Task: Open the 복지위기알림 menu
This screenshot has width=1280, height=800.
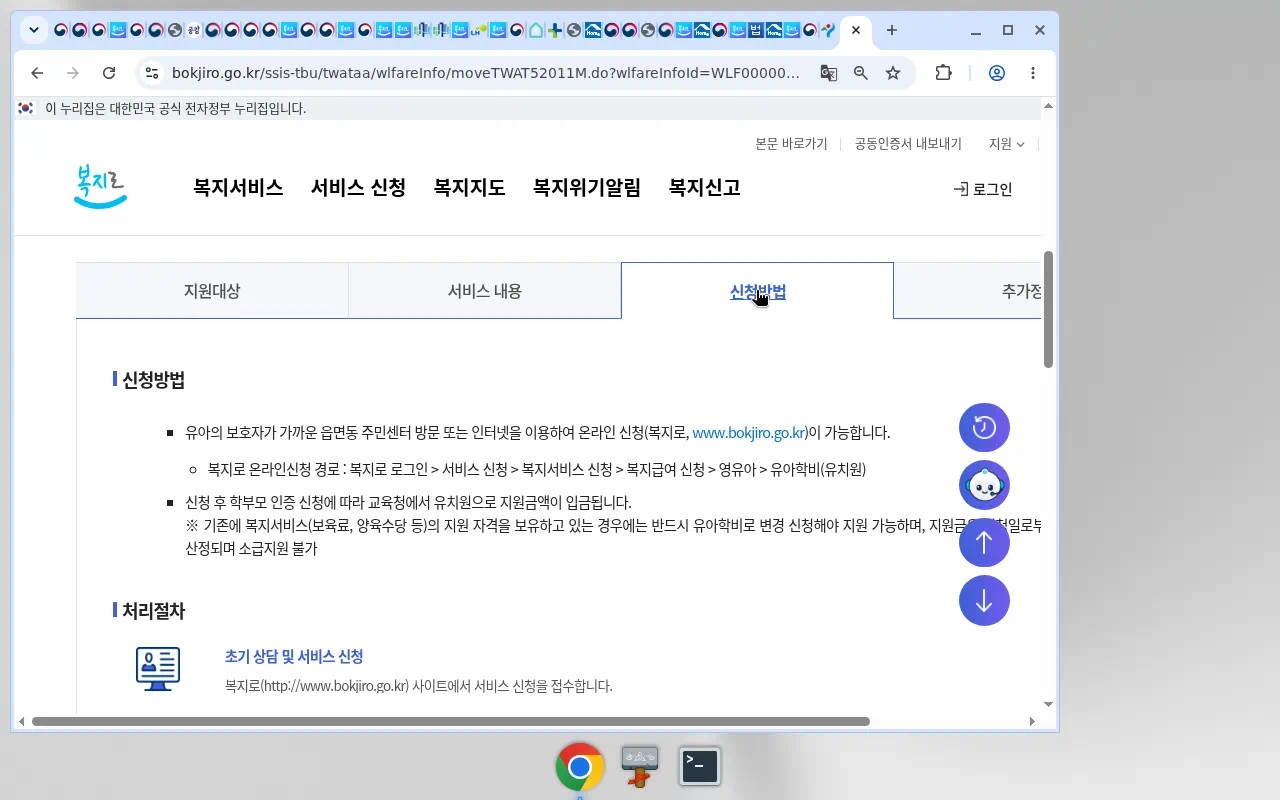Action: pyautogui.click(x=587, y=188)
